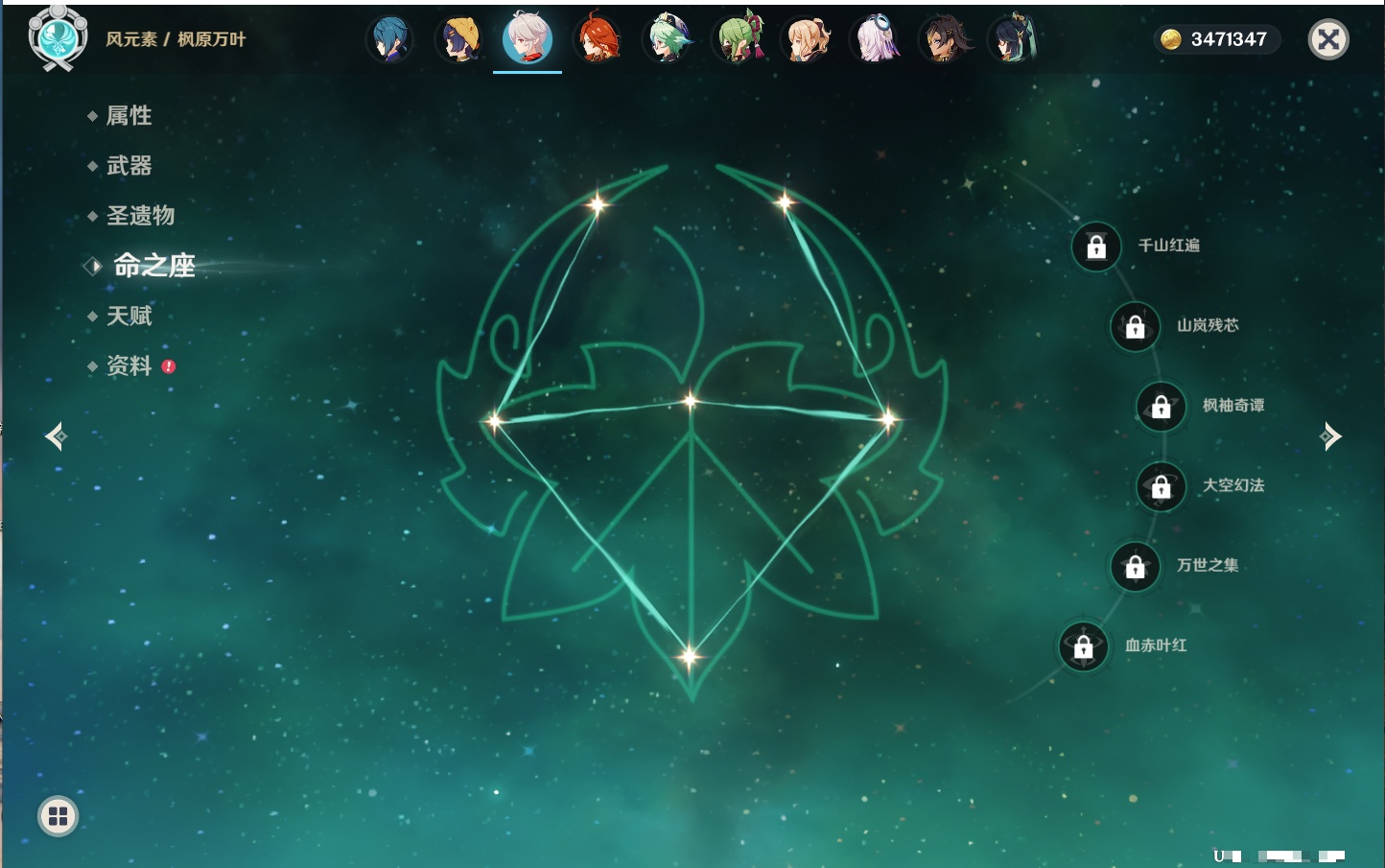Click the 山岚残芯 label
The width and height of the screenshot is (1385, 868).
click(x=1209, y=325)
